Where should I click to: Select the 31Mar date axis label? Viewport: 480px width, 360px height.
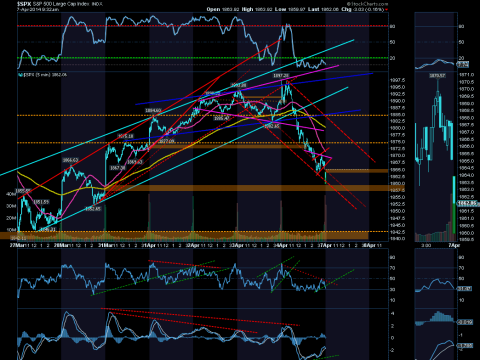click(x=106, y=245)
